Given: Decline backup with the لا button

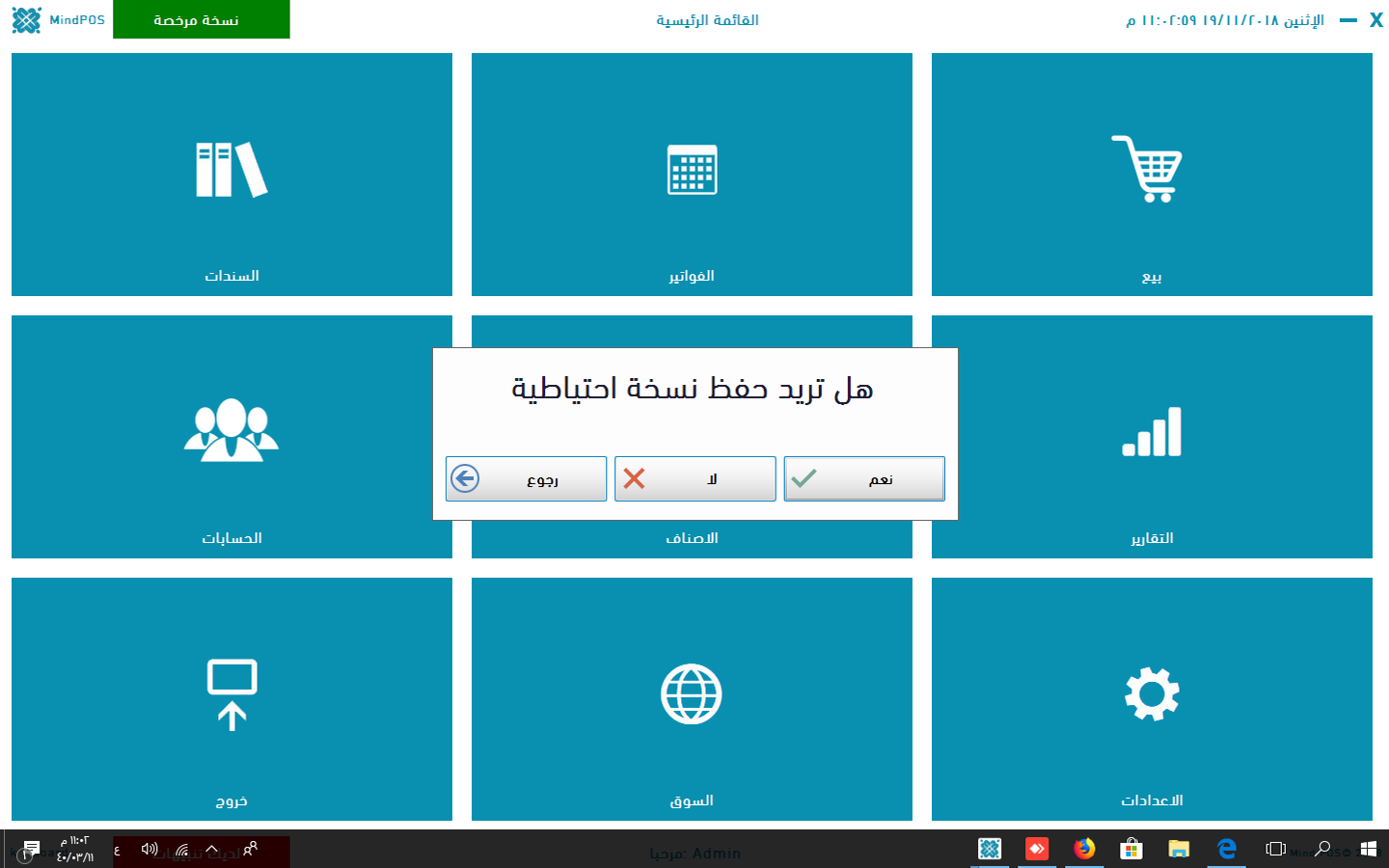Looking at the screenshot, I should click(x=694, y=479).
